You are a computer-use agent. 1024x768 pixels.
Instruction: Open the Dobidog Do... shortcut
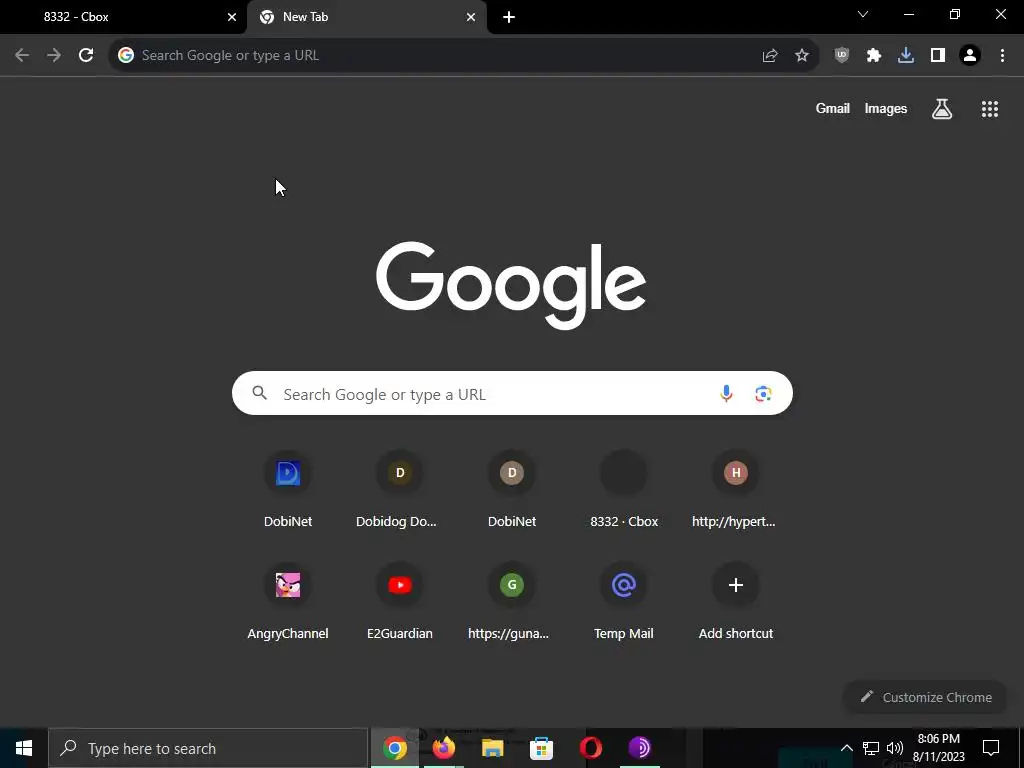tap(400, 490)
